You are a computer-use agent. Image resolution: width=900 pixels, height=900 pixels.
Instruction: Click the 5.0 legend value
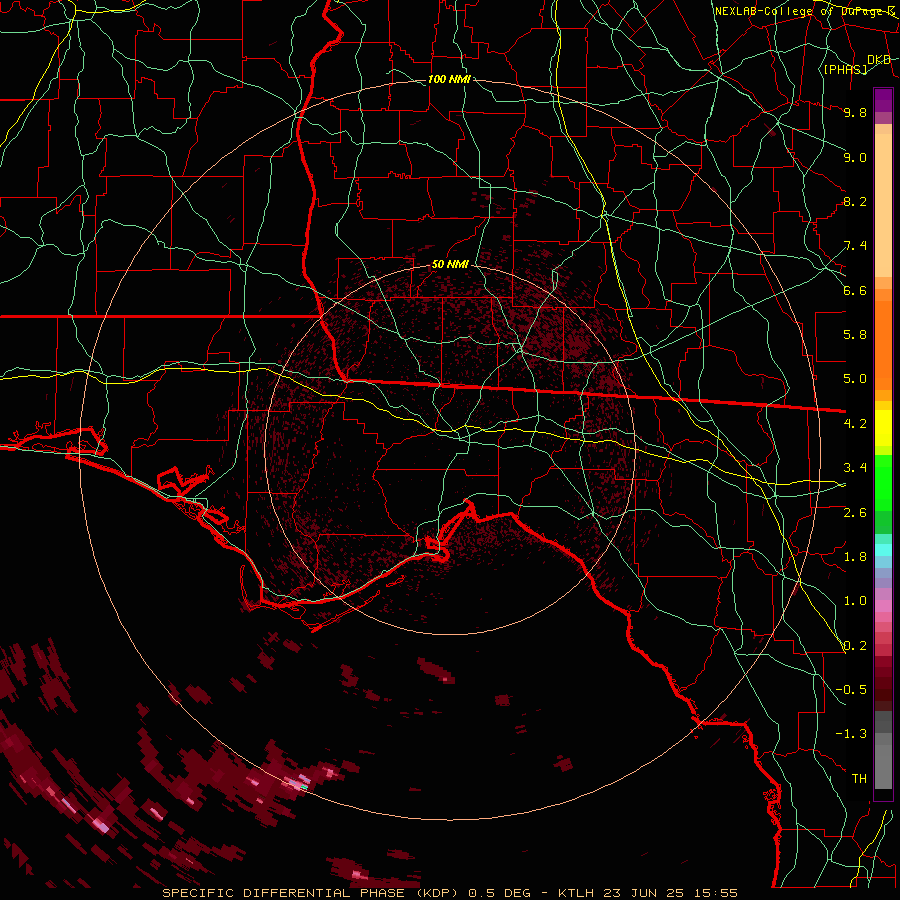click(855, 379)
